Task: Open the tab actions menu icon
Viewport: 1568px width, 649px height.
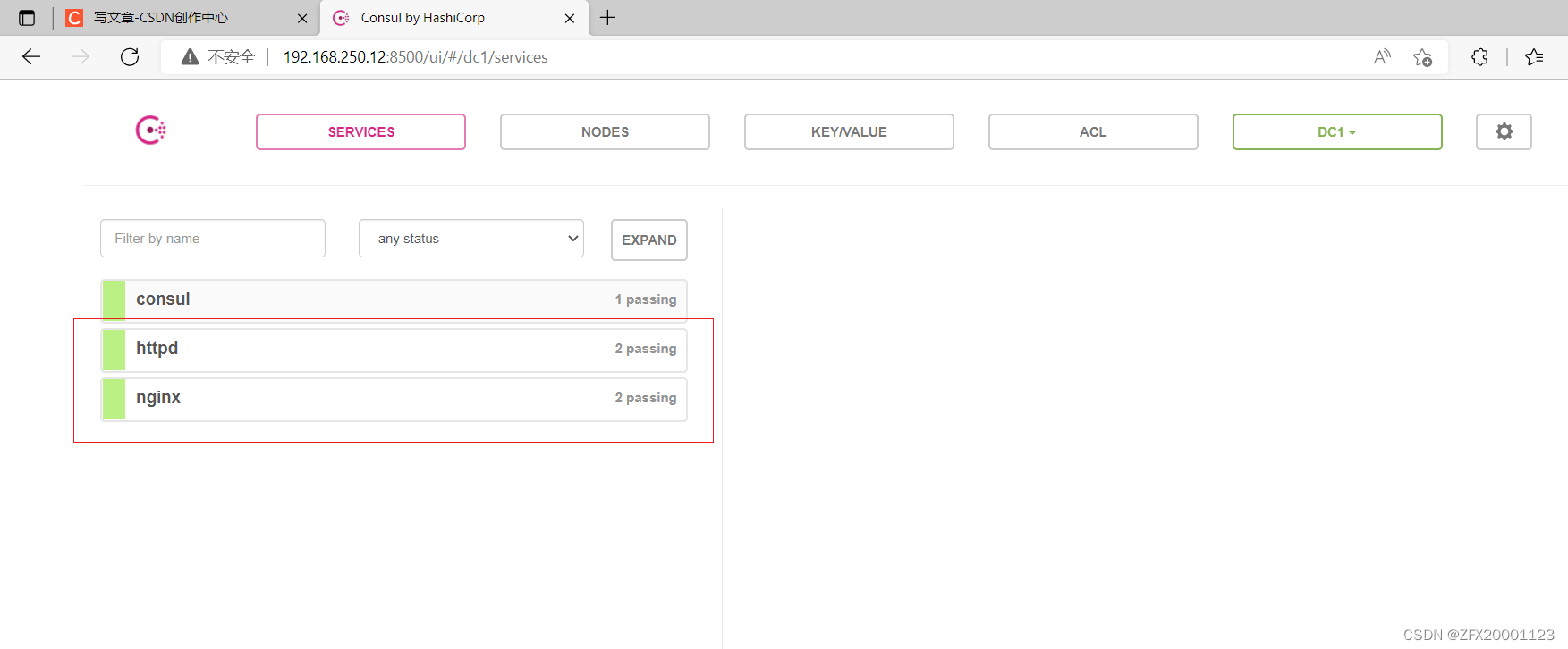Action: (27, 18)
